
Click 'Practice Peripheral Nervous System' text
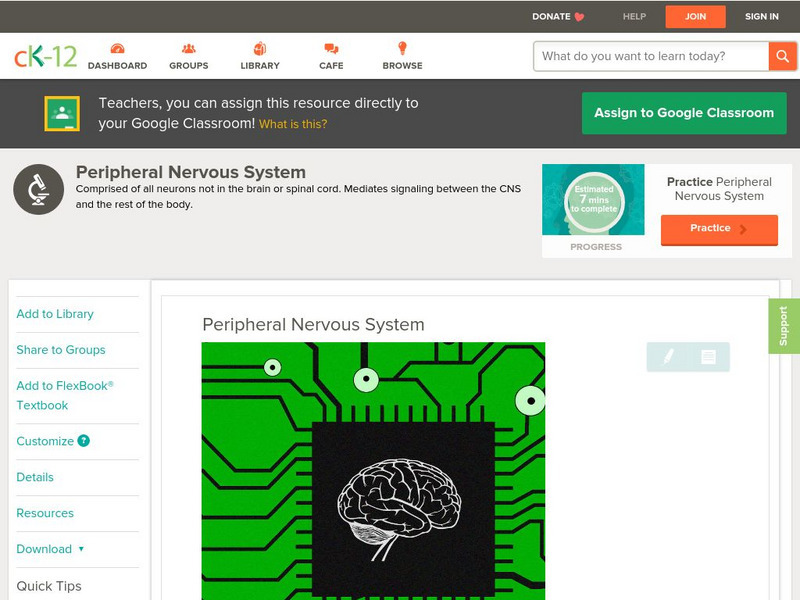pyautogui.click(x=719, y=189)
